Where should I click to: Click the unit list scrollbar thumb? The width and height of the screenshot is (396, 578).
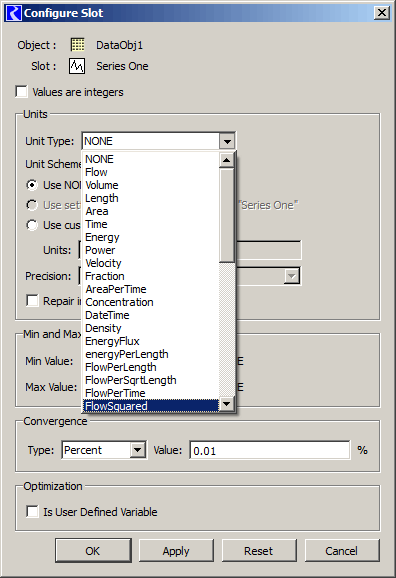pos(226,215)
